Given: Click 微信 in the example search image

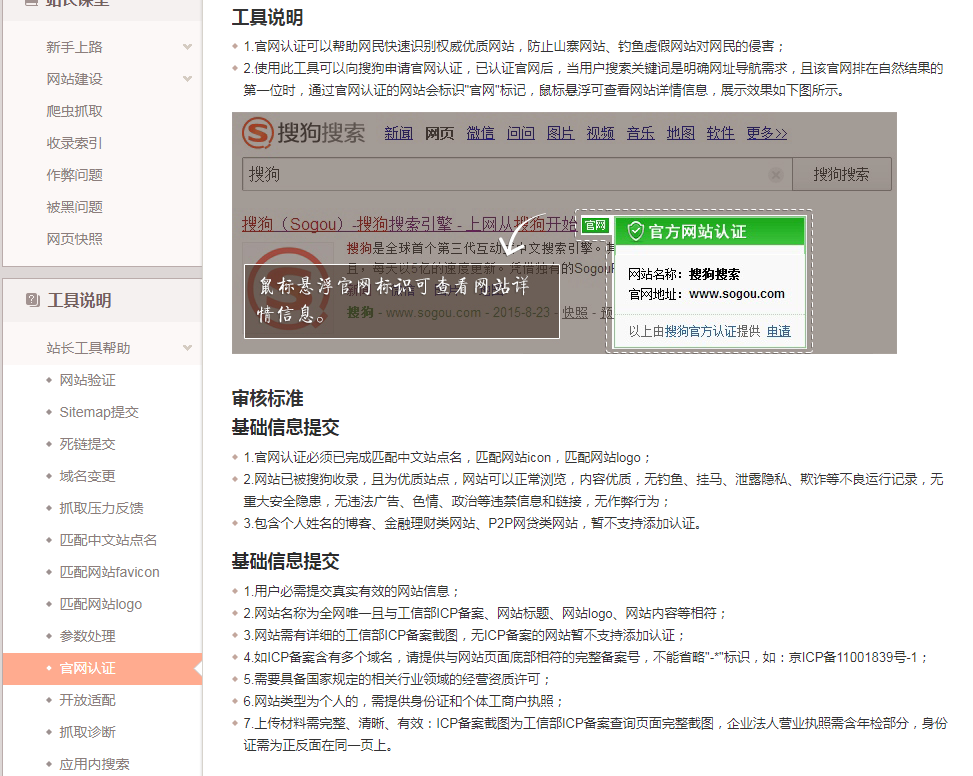Looking at the screenshot, I should (x=480, y=133).
